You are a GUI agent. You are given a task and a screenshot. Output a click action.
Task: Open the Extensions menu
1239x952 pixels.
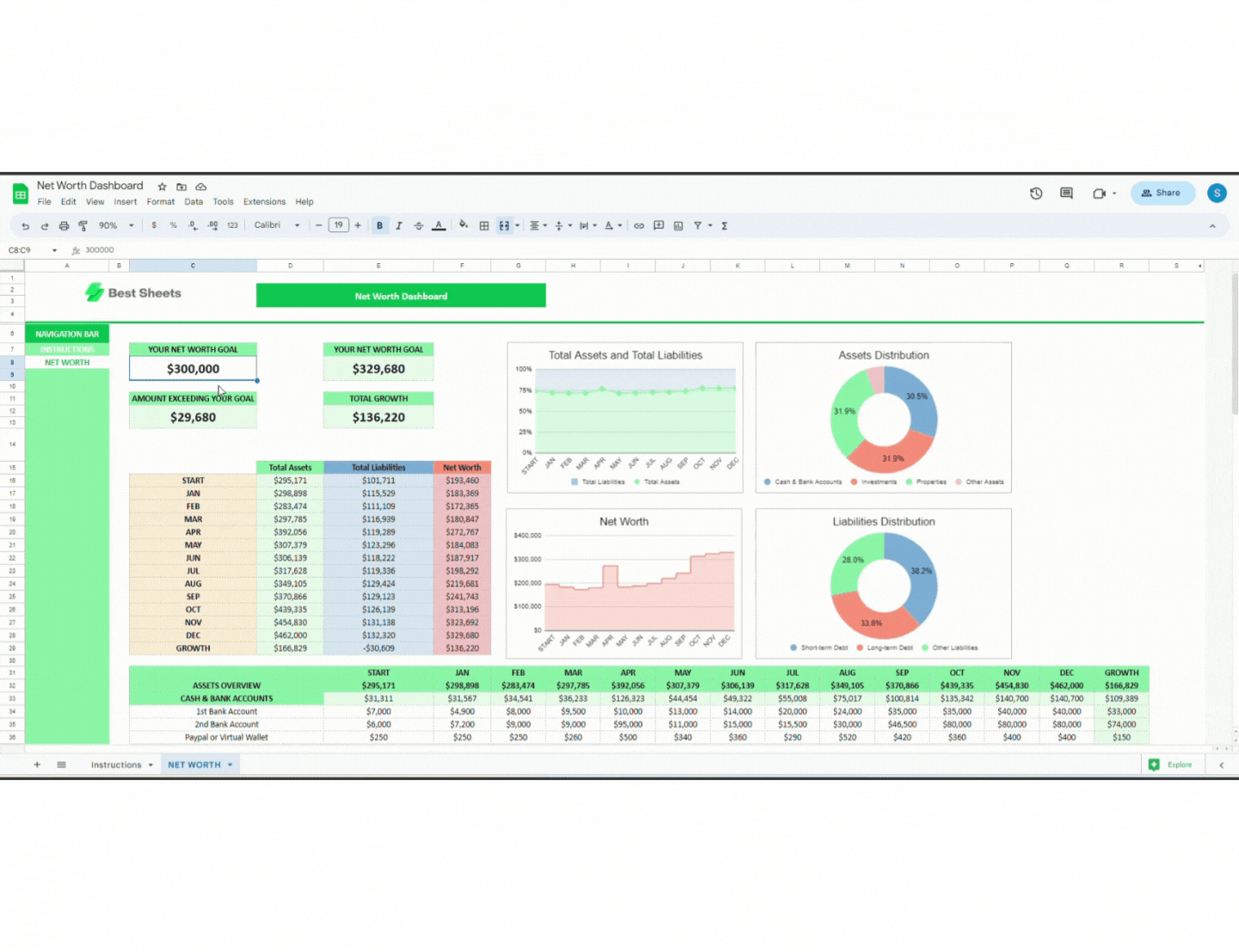[x=264, y=202]
